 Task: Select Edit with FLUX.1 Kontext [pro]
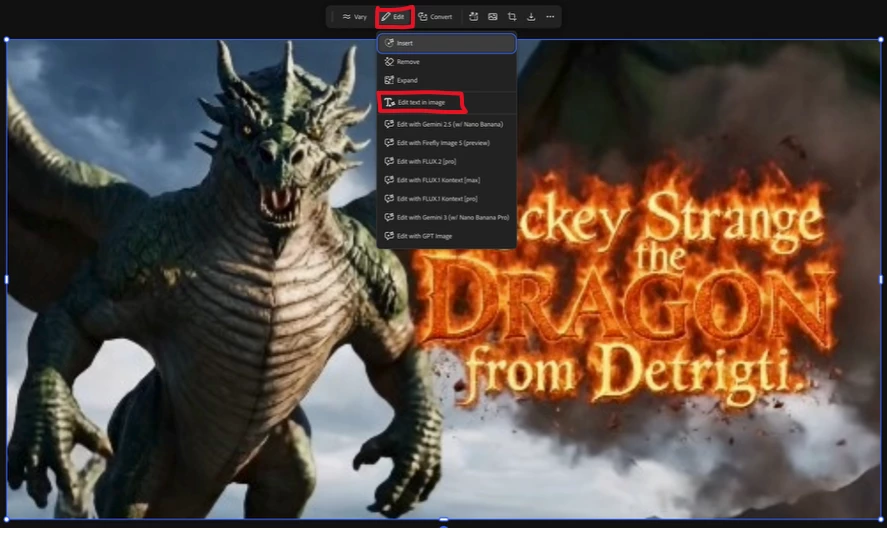point(446,199)
